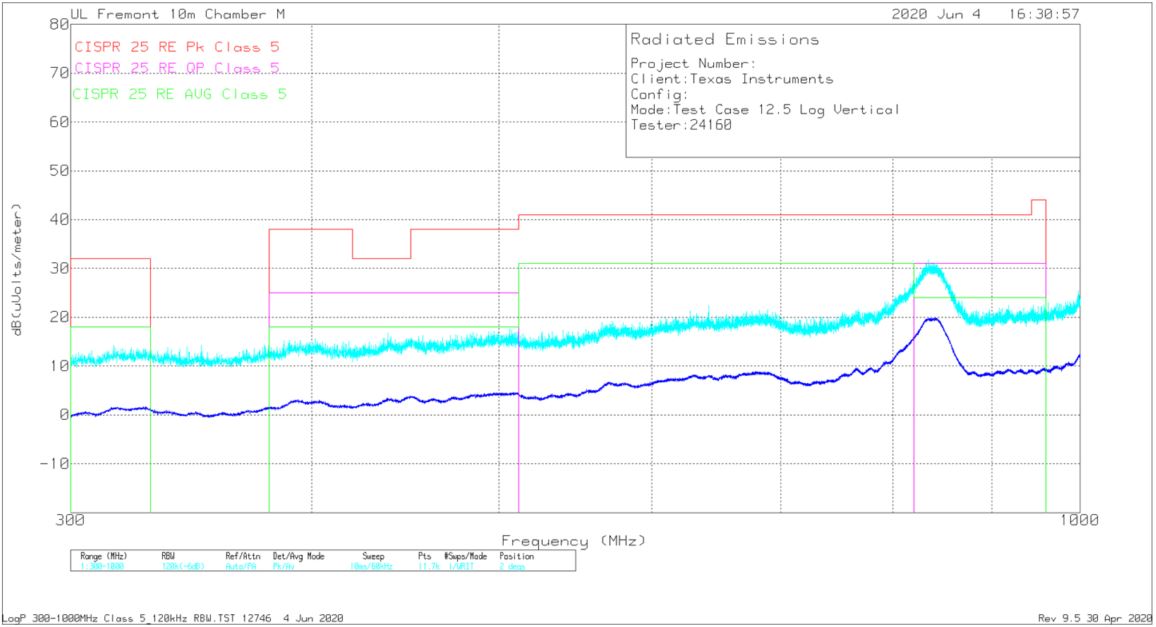This screenshot has width=1156, height=627.
Task: Click the Sweep column header
Action: 372,556
